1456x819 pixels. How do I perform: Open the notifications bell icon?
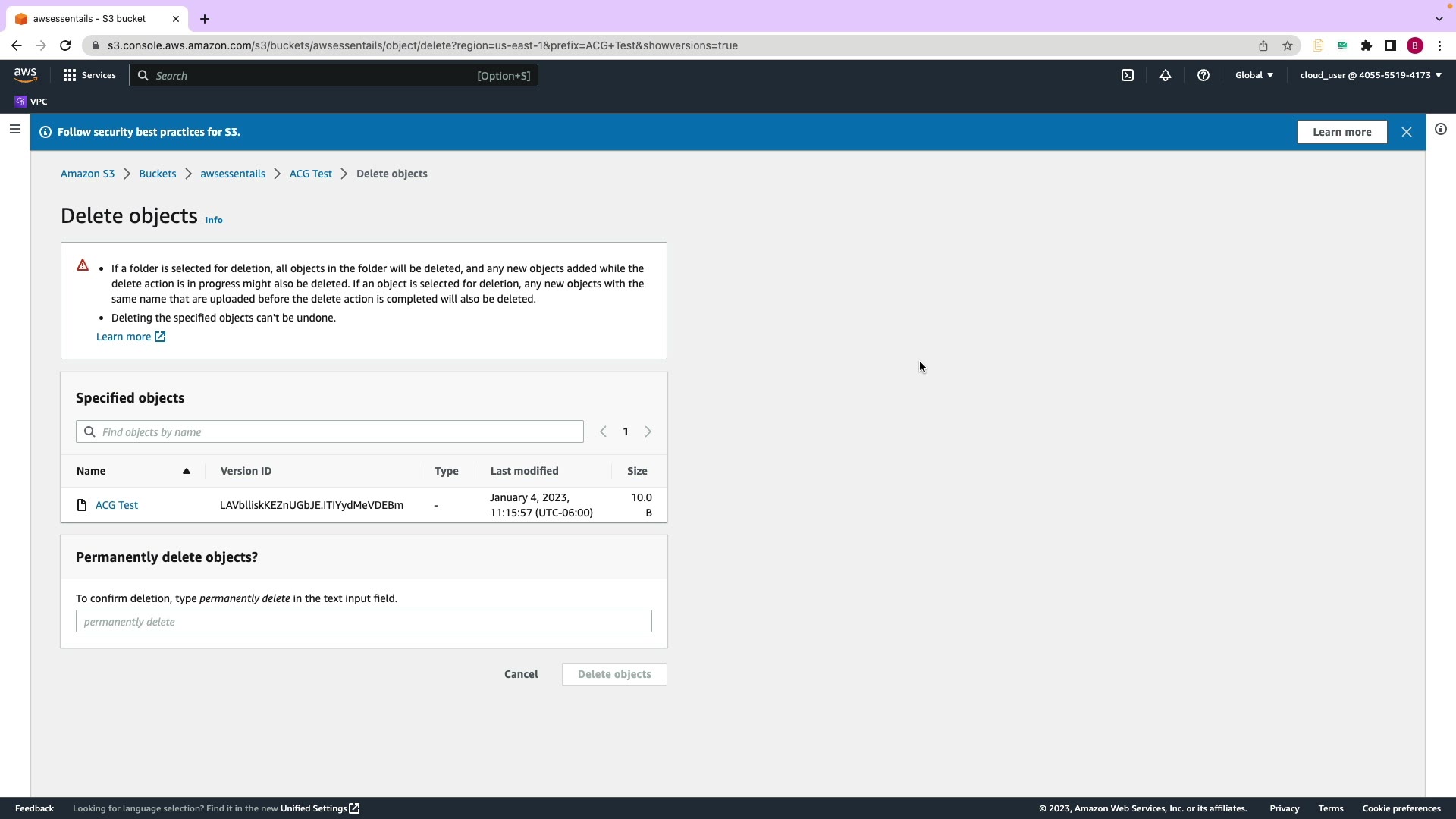(1166, 75)
